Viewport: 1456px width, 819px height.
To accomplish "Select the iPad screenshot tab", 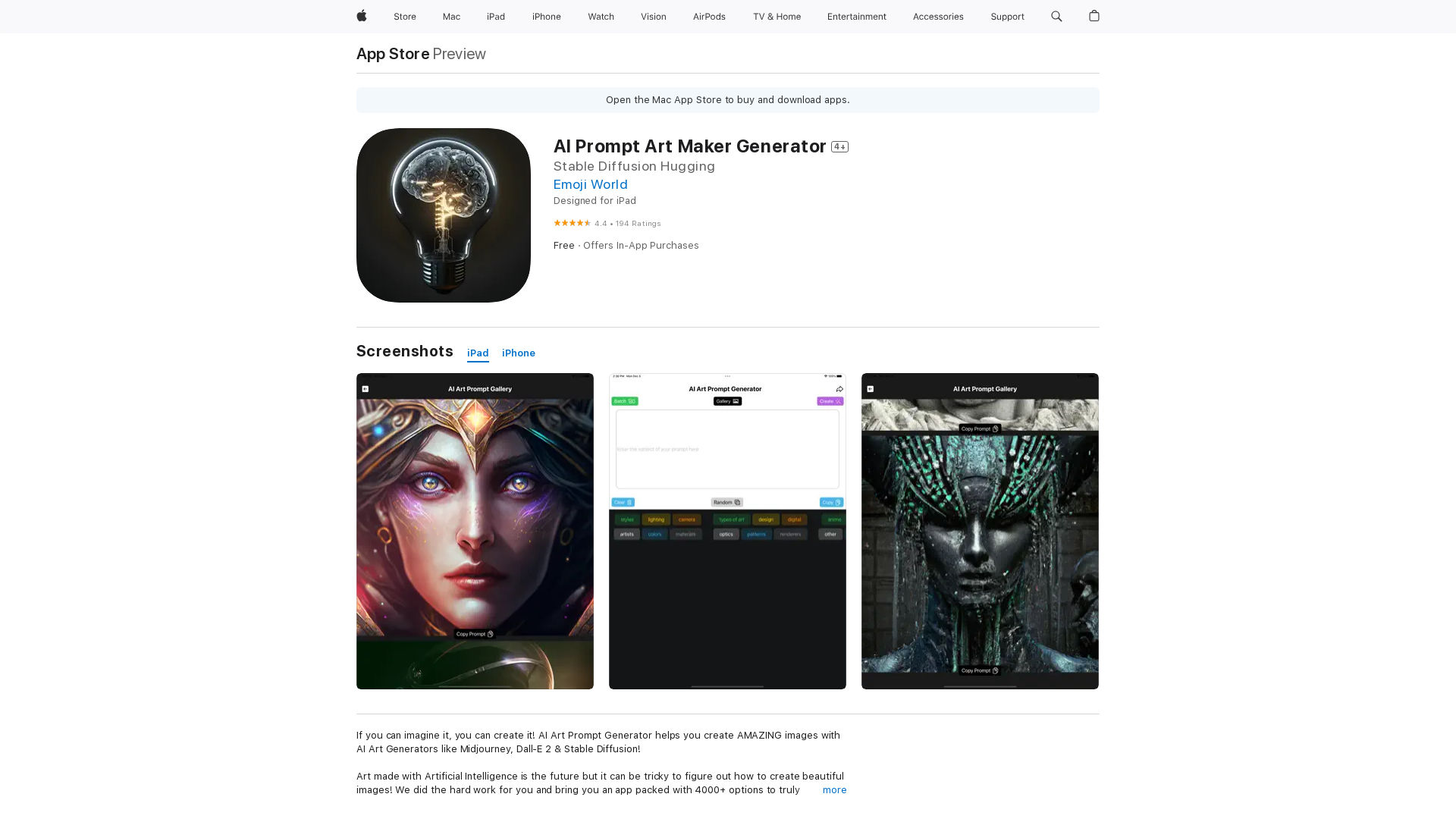I will click(x=478, y=353).
